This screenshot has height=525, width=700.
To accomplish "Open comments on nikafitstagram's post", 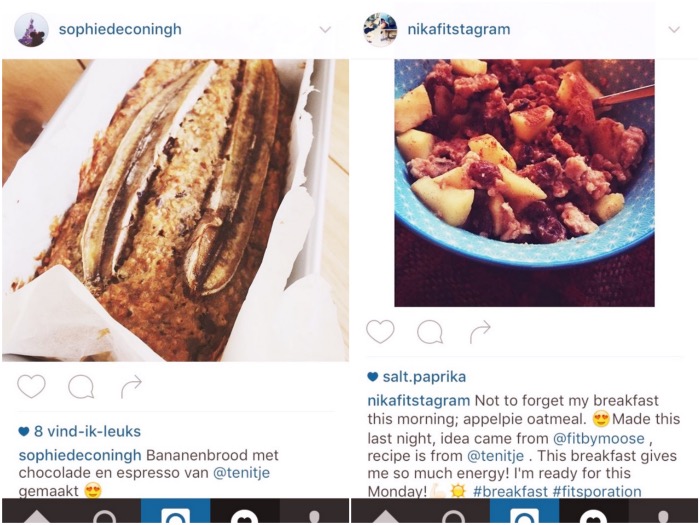I will [x=430, y=332].
